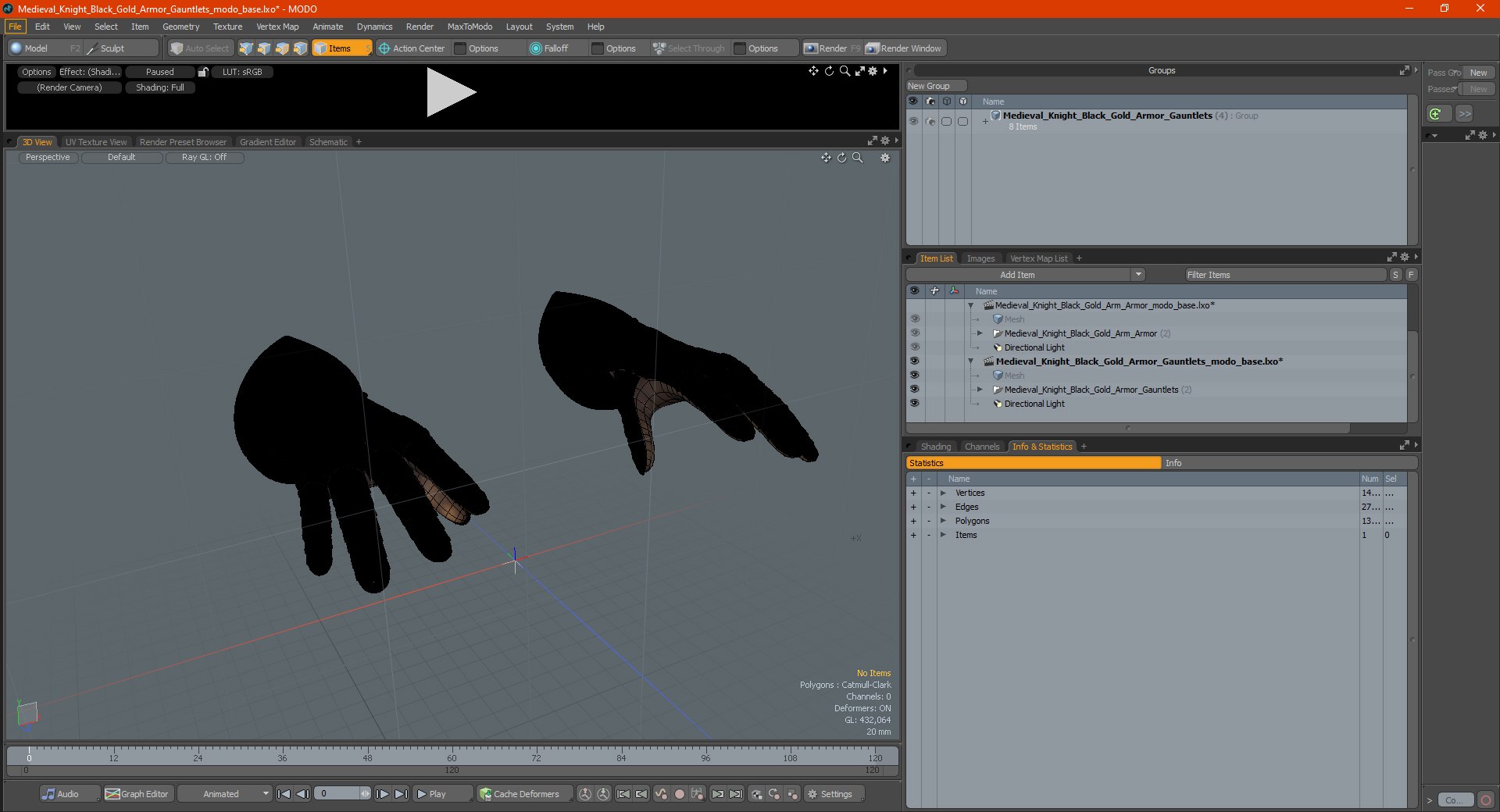Viewport: 1500px width, 812px height.
Task: Toggle the Gauntlets group visibility eye
Action: (x=912, y=121)
